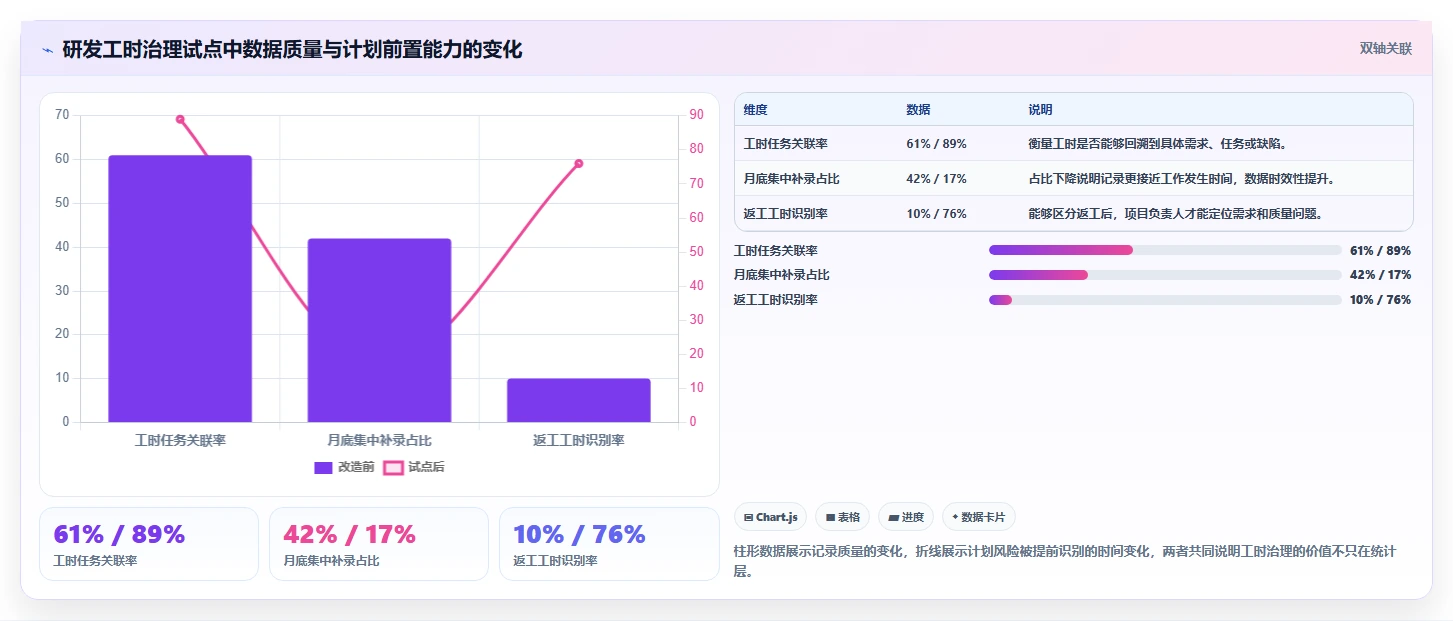1453x621 pixels.
Task: Click the 月底集中补录占比 progress bar
Action: click(x=1165, y=275)
